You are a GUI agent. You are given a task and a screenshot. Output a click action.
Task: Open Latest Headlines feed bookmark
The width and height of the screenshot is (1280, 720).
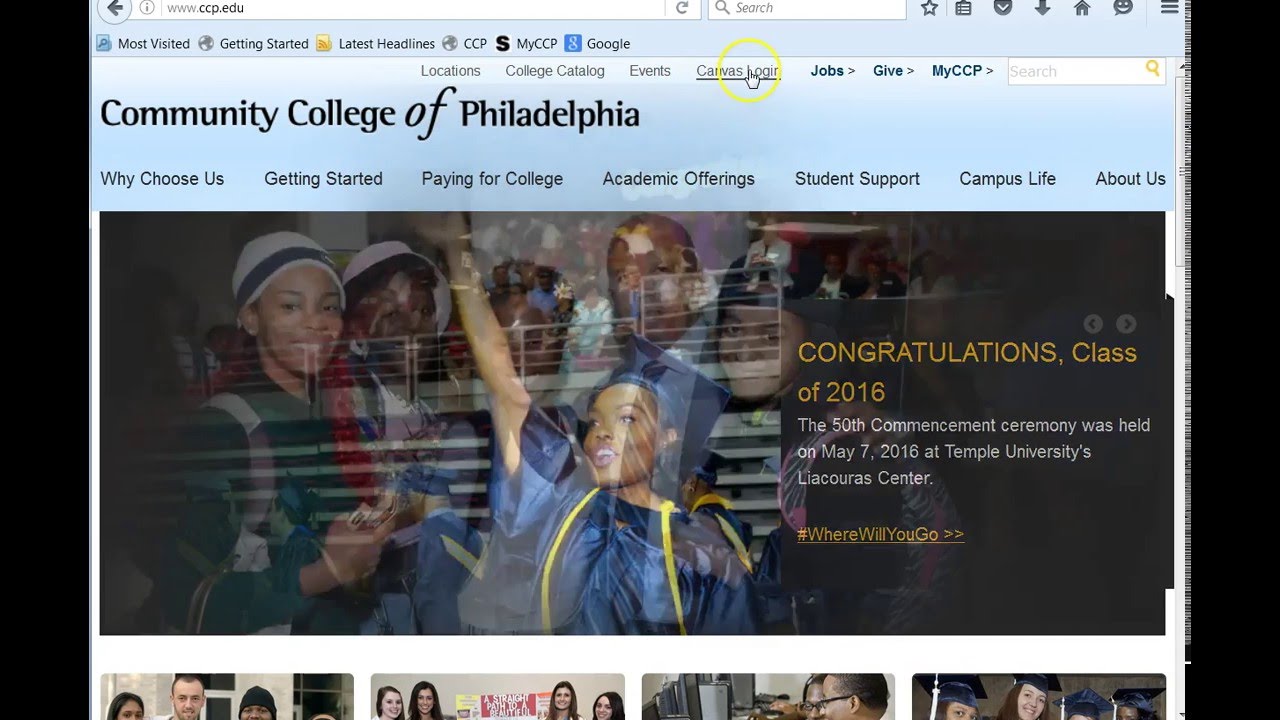pos(375,44)
